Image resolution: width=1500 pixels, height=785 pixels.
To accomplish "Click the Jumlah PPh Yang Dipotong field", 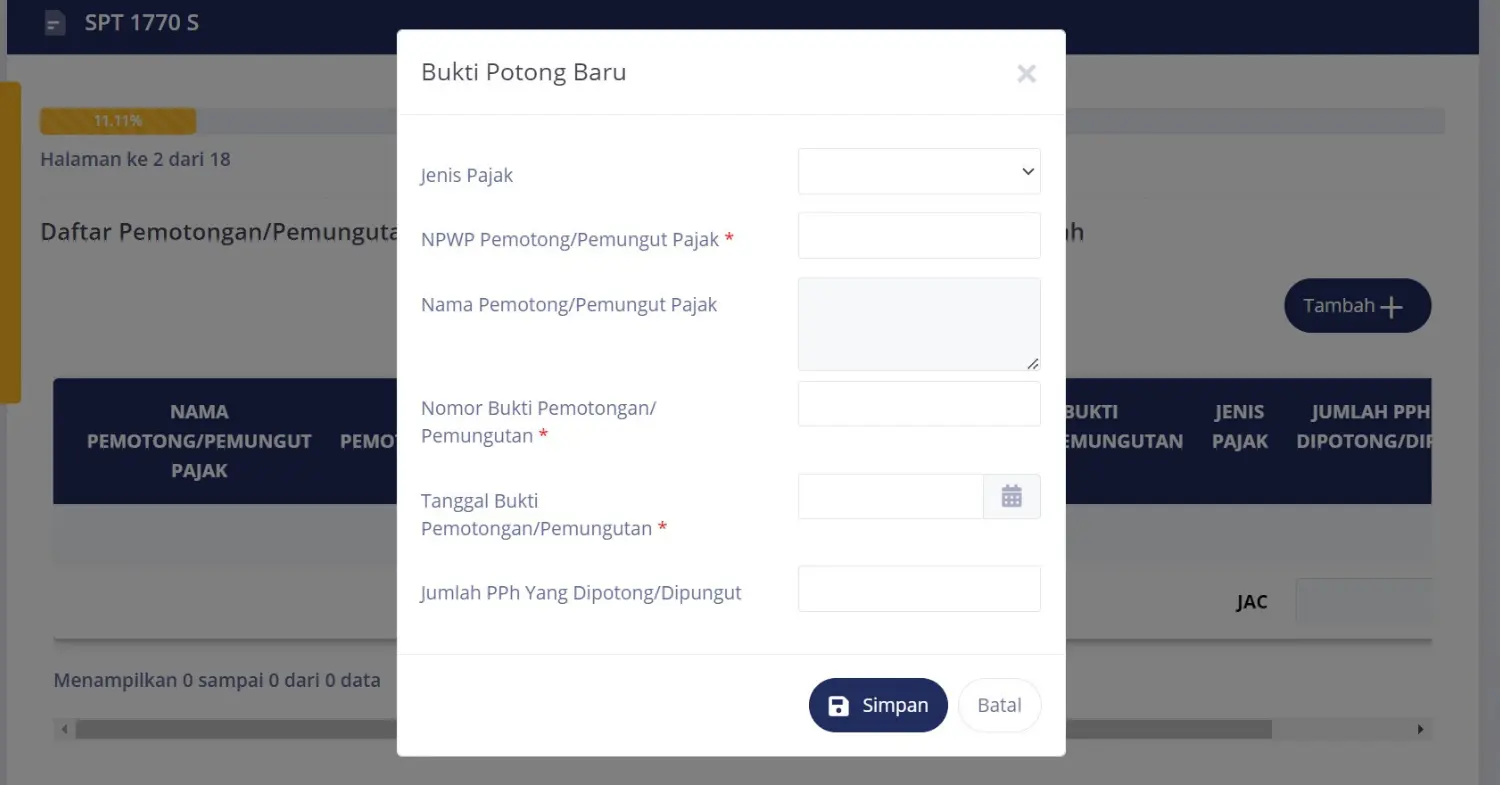I will (918, 588).
